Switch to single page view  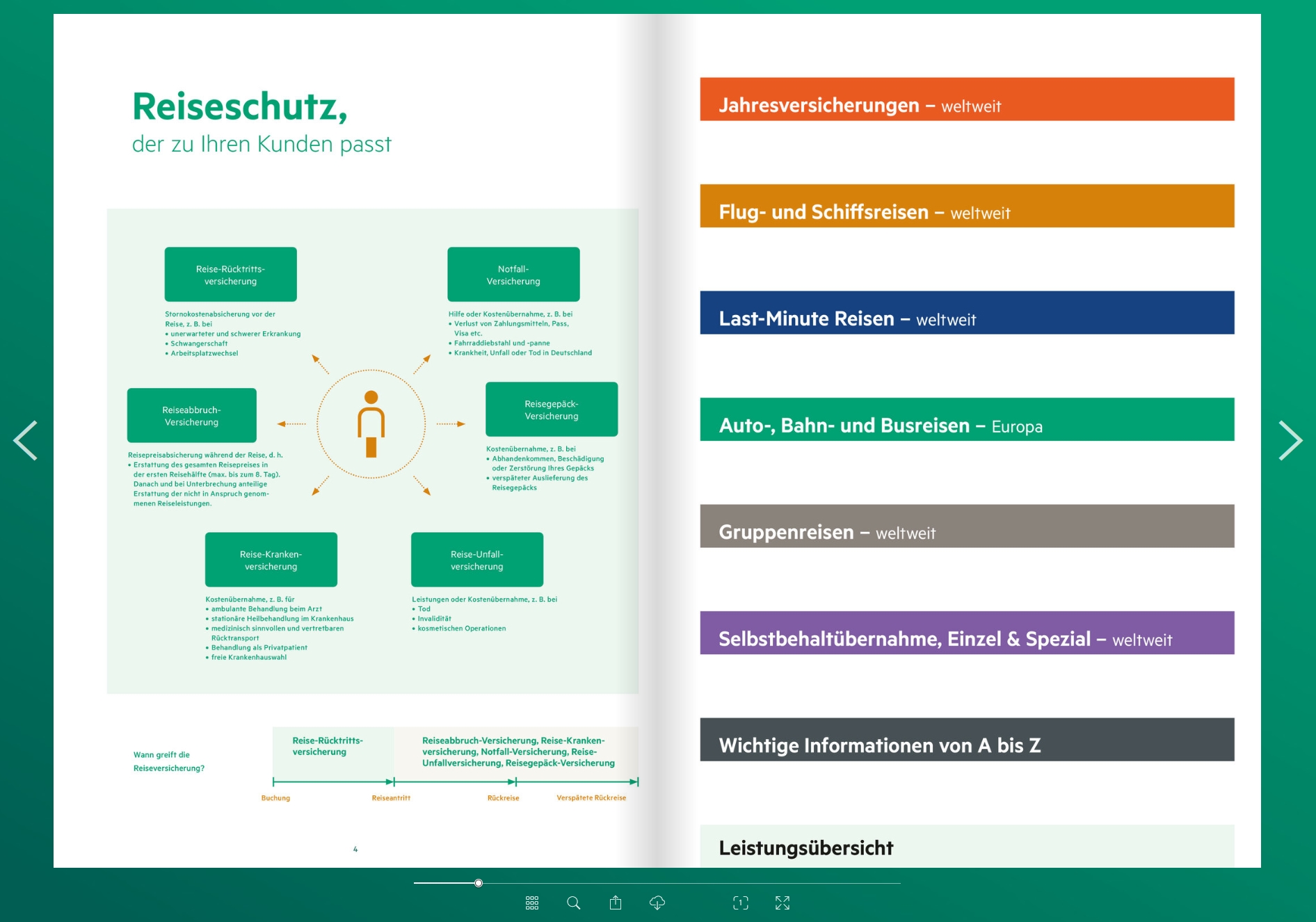(741, 903)
